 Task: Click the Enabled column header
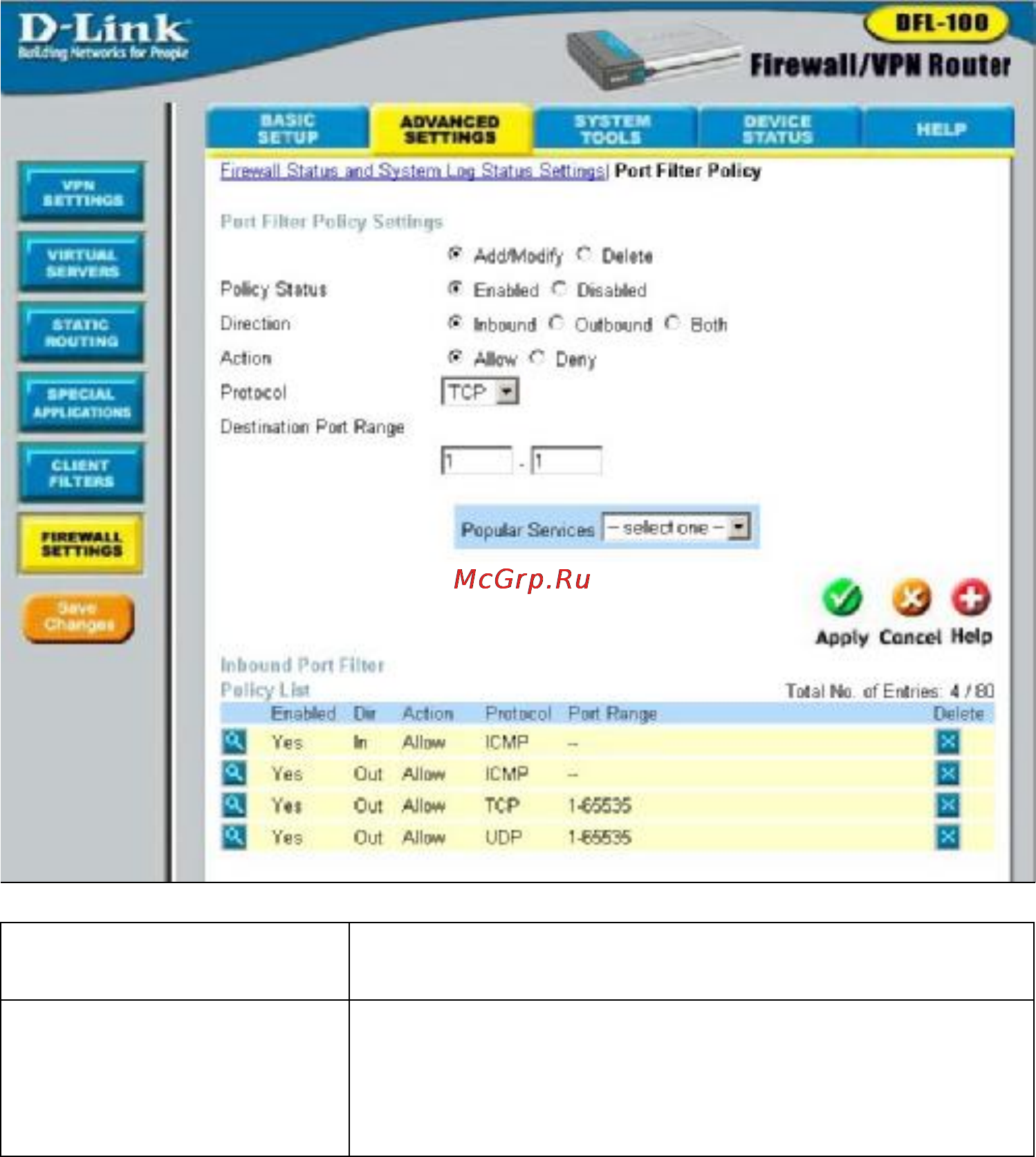[x=303, y=713]
